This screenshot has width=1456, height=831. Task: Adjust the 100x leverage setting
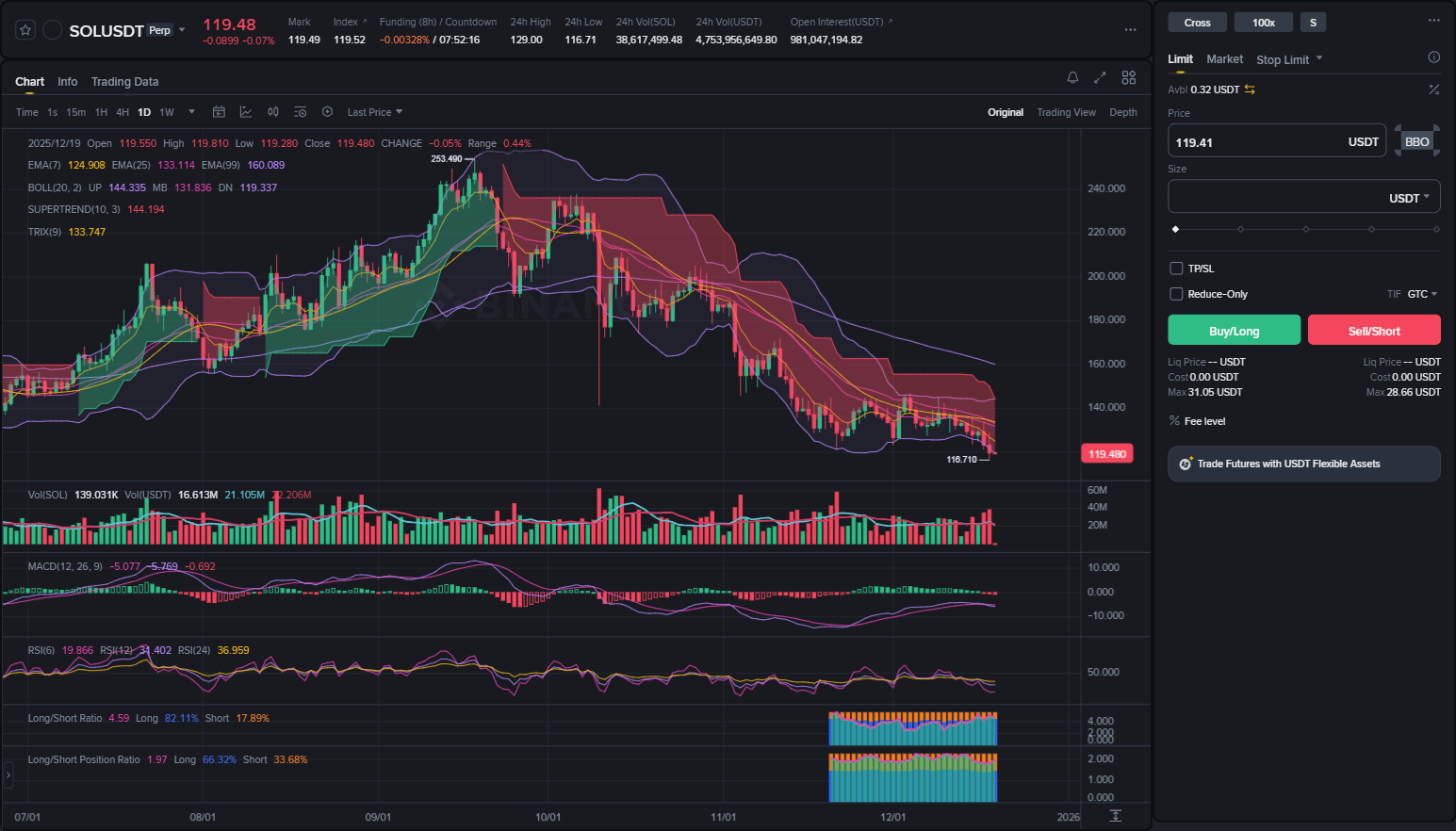coord(1264,23)
